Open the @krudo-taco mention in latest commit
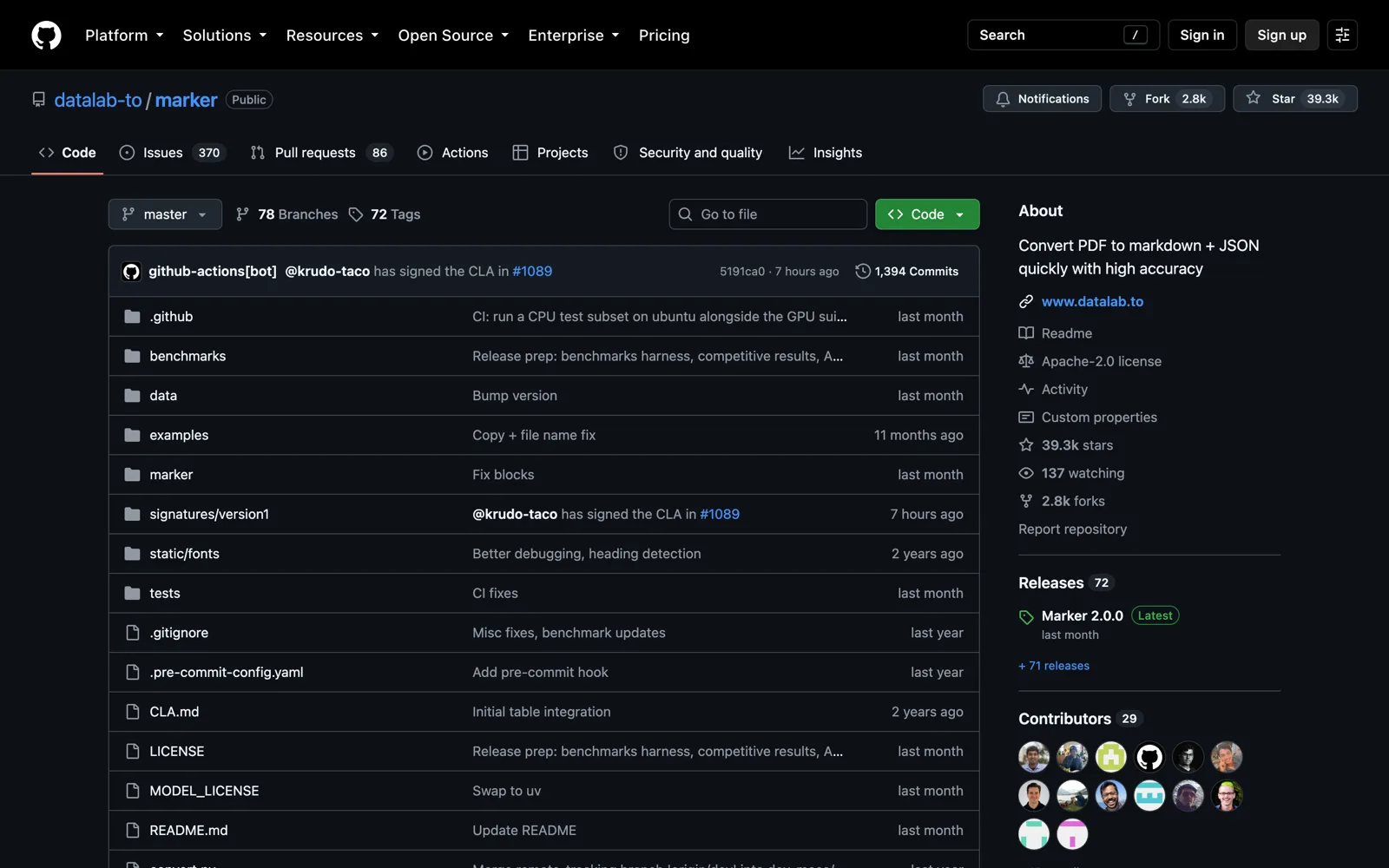This screenshot has width=1389, height=868. click(x=327, y=272)
